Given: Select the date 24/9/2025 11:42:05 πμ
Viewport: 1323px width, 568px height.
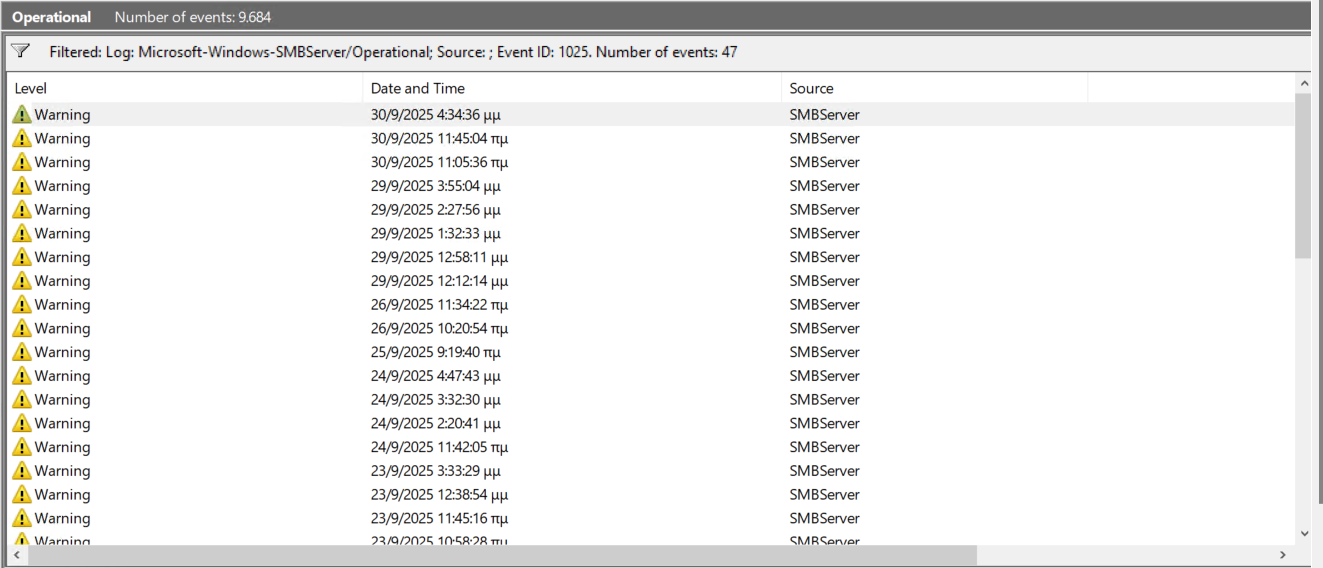Looking at the screenshot, I should pos(439,447).
